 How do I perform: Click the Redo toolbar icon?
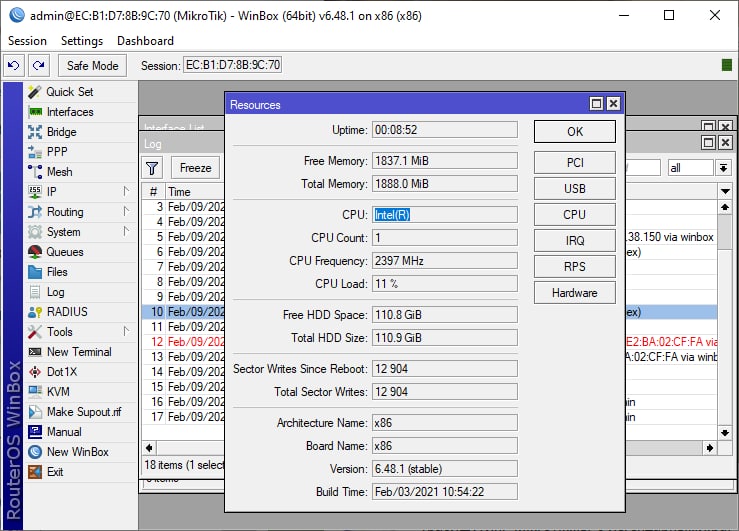coord(39,65)
